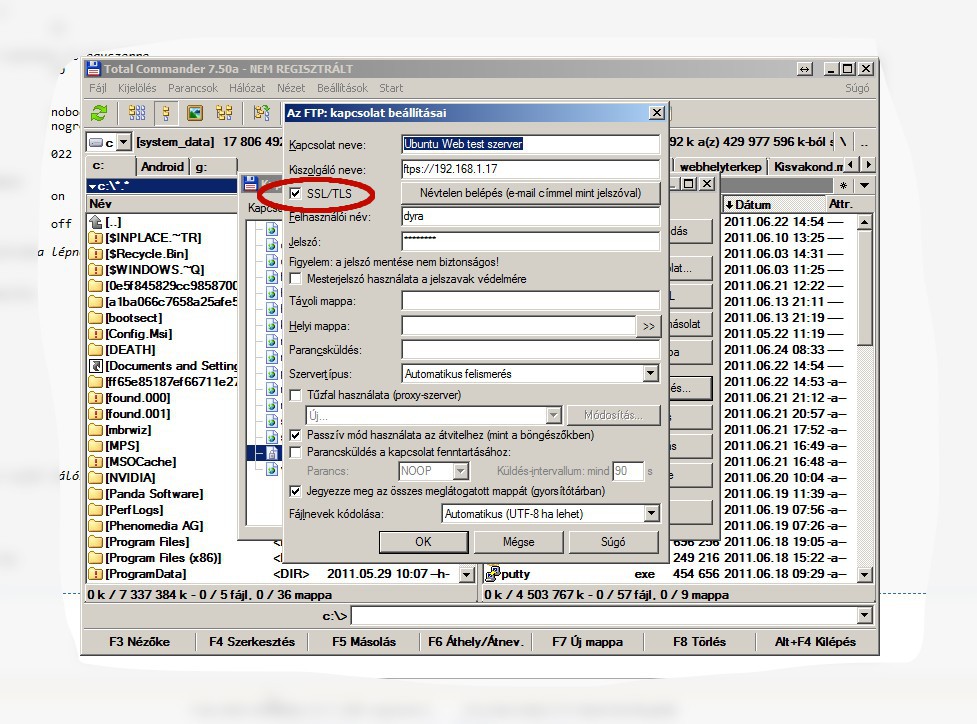Open the NOOP command dropdown
The image size is (977, 724).
tap(460, 471)
